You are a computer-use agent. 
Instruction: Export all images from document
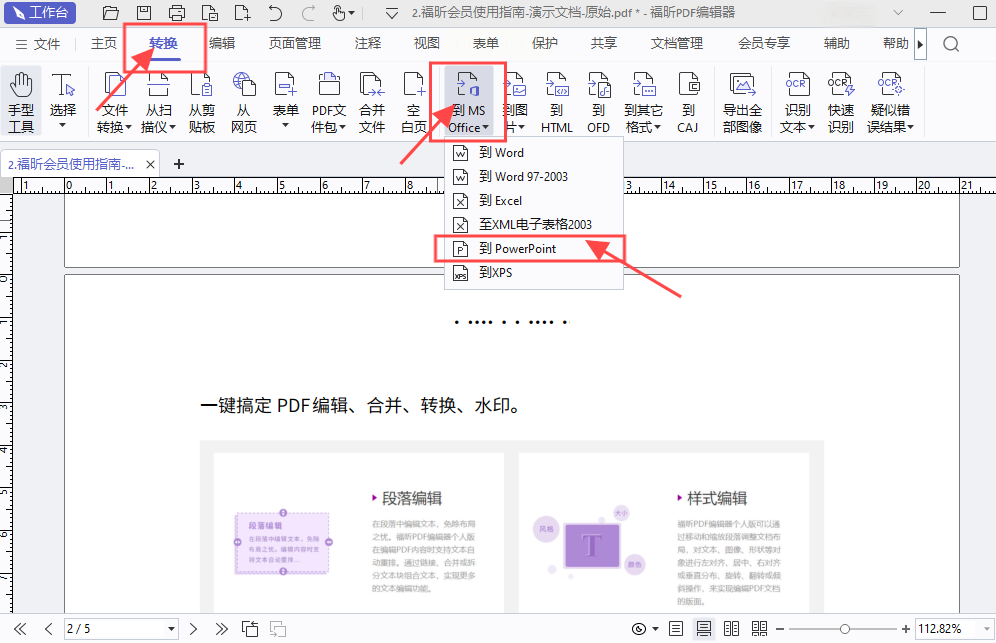click(742, 102)
